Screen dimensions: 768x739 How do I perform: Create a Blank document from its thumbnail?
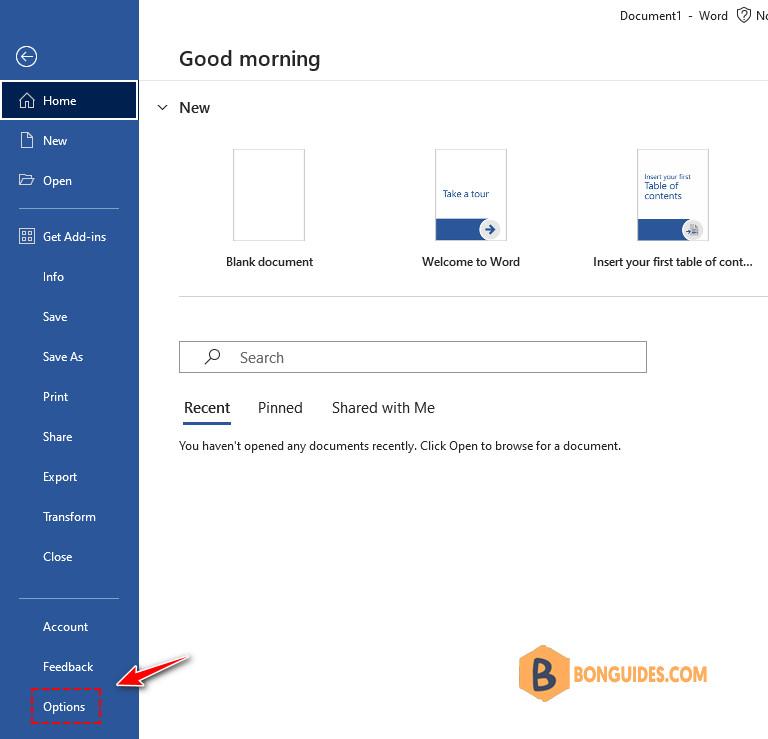(269, 195)
